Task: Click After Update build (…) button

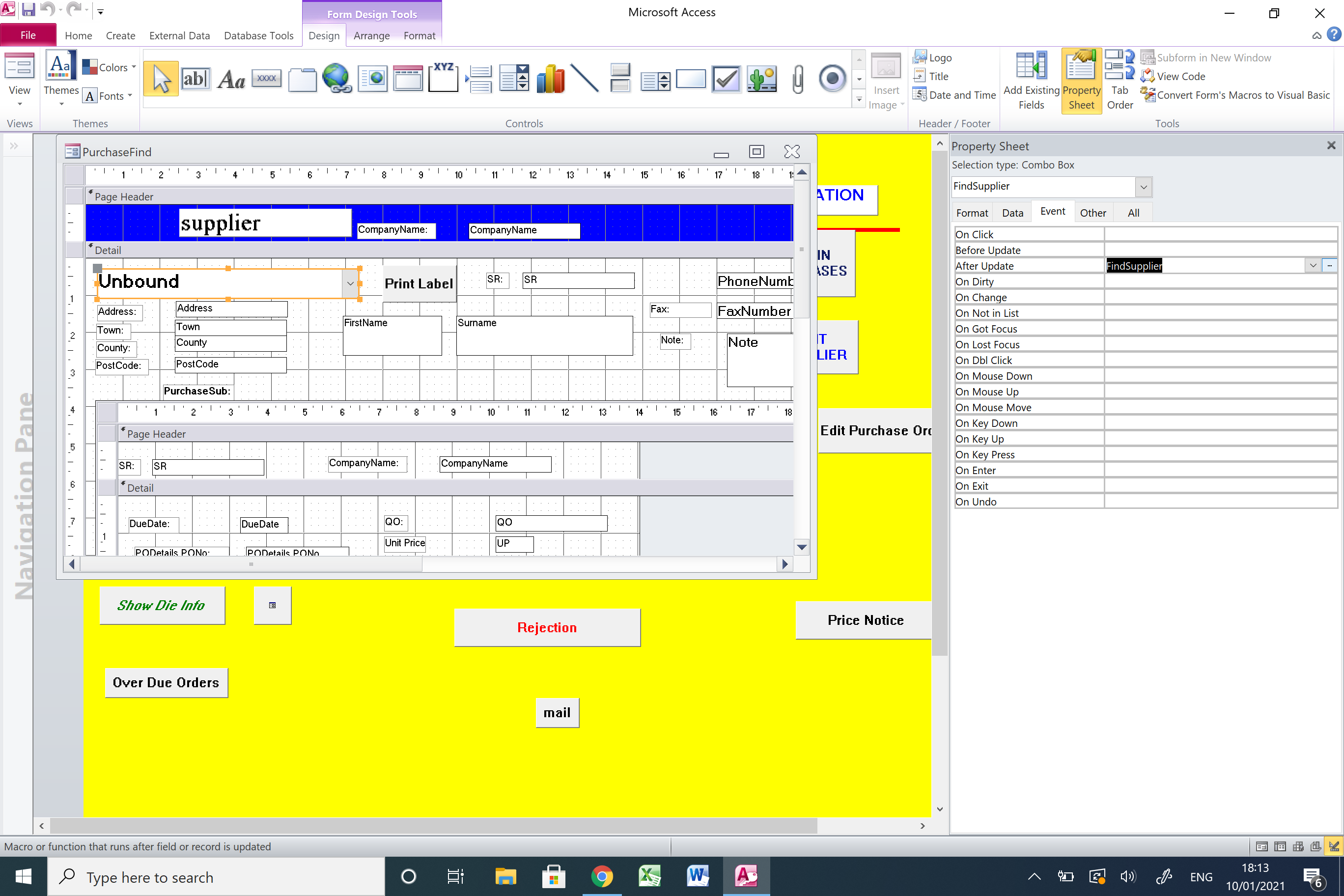Action: pyautogui.click(x=1330, y=266)
